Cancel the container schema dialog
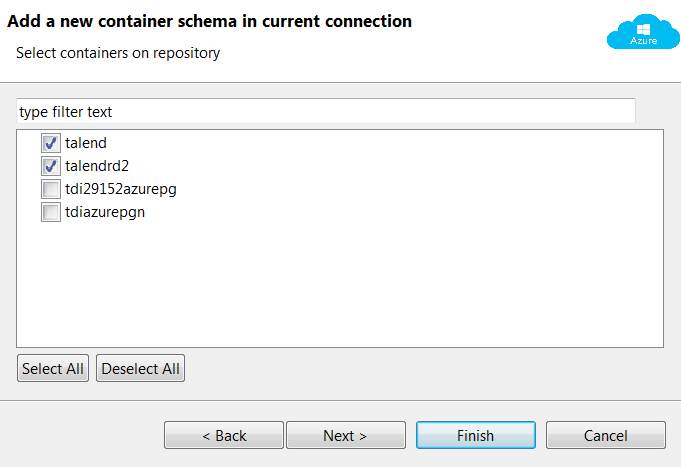 tap(606, 436)
